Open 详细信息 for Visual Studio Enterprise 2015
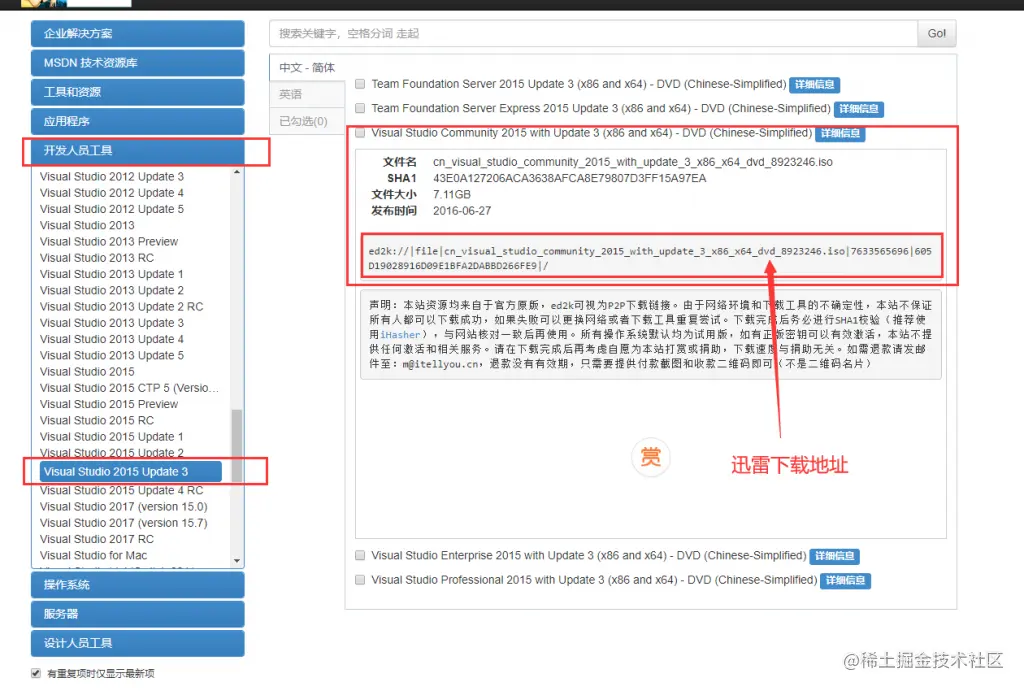1024x691 pixels. point(835,556)
